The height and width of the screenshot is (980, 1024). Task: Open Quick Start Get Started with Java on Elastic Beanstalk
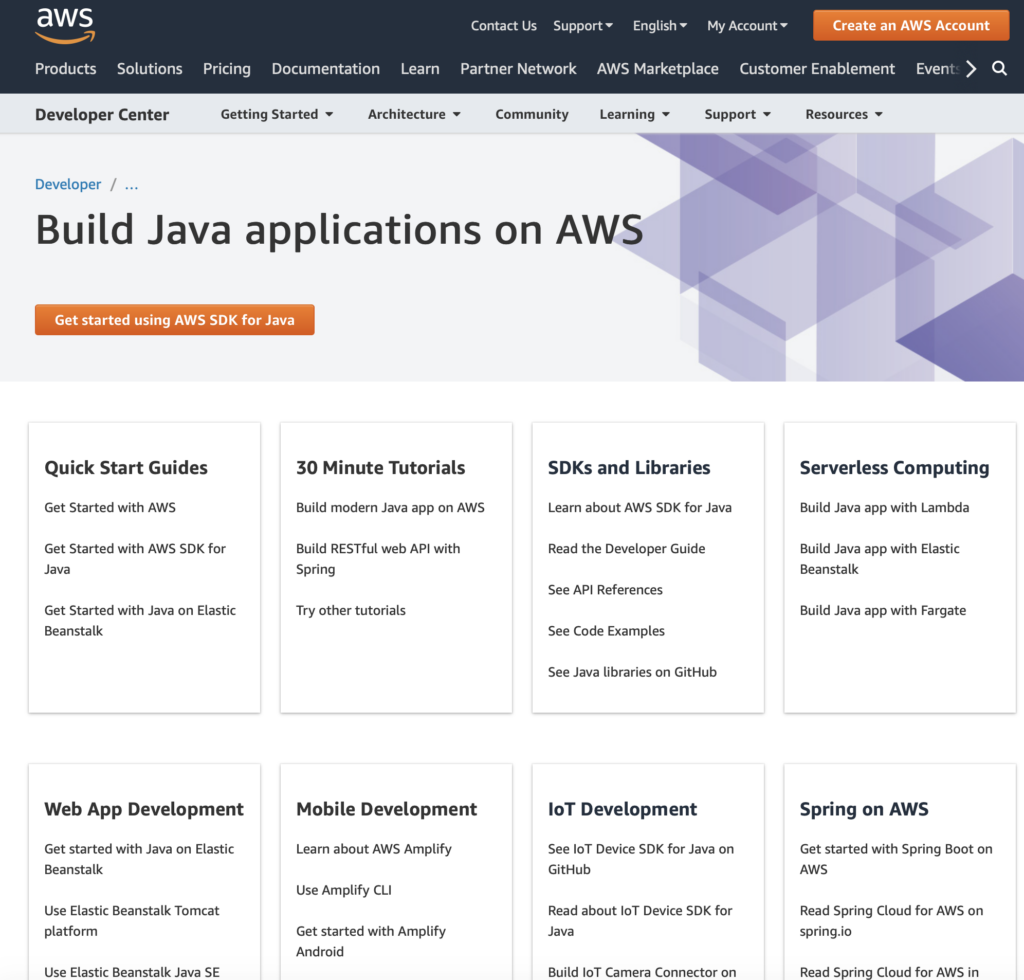(x=140, y=620)
